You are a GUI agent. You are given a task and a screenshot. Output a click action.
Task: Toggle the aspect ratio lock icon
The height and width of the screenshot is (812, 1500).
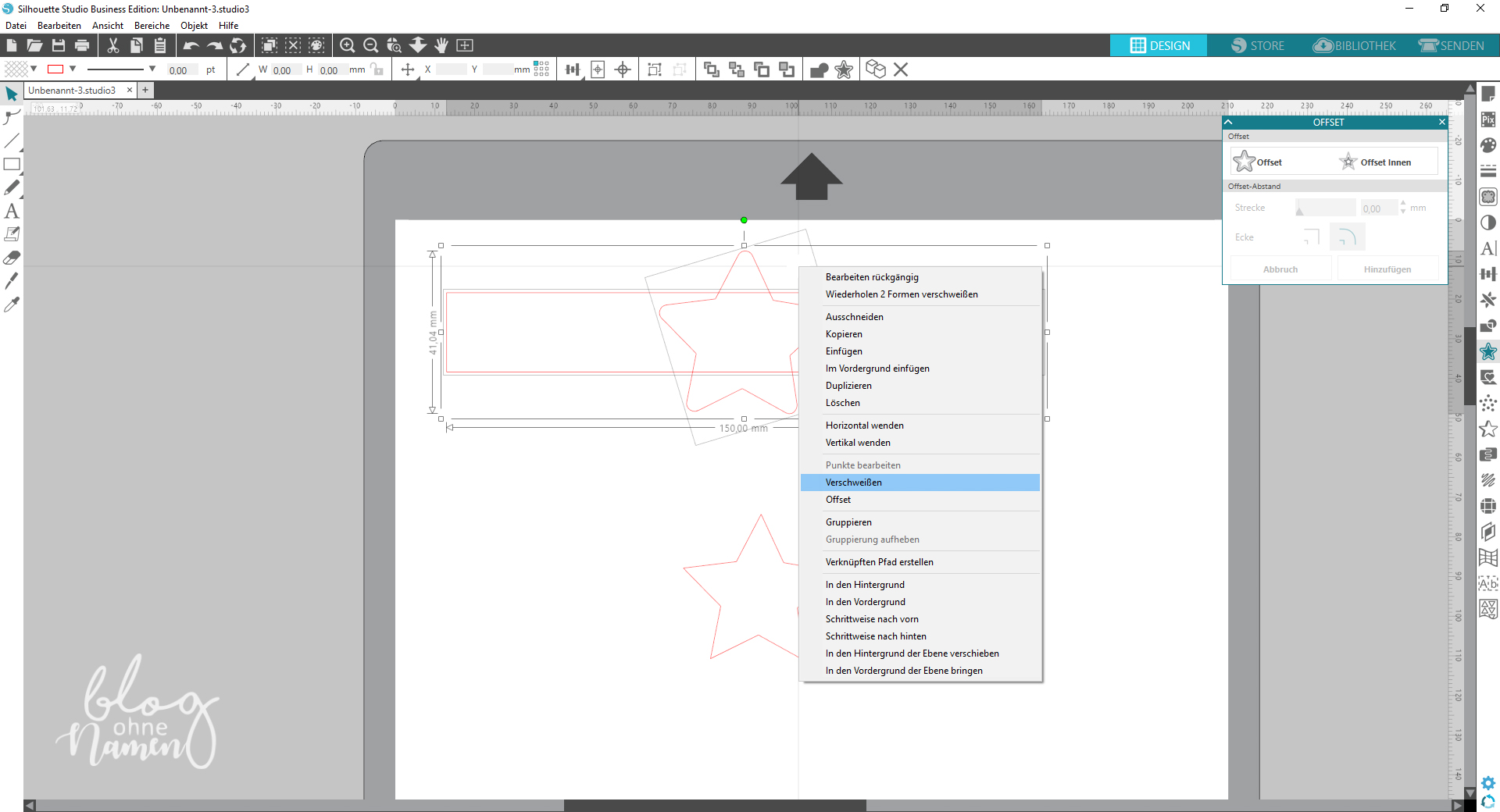click(378, 69)
